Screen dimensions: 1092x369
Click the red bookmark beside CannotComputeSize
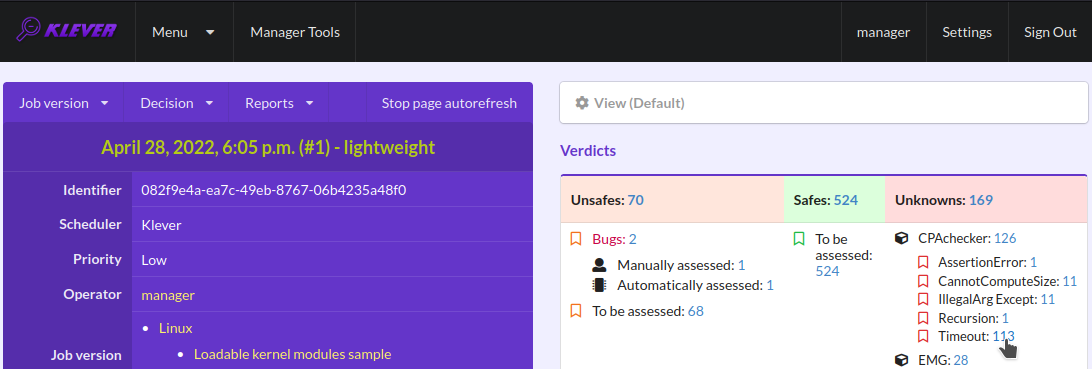click(x=923, y=281)
